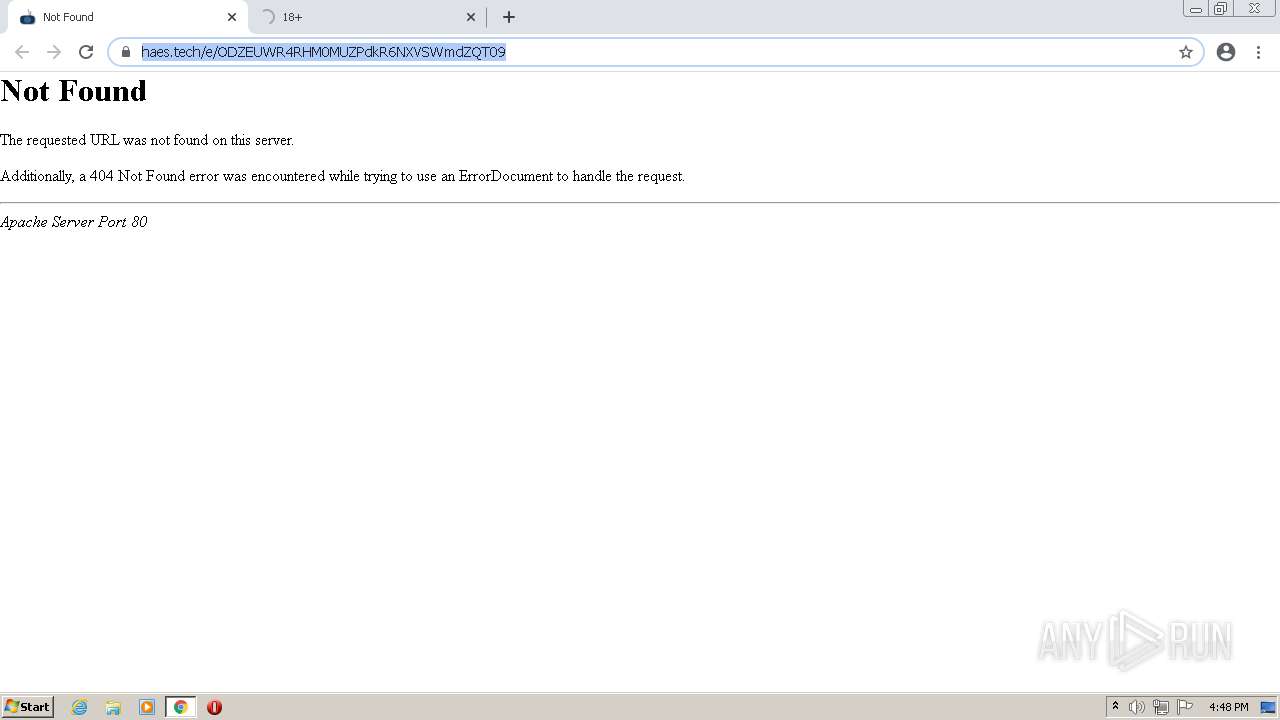
Task: Minimize the Chrome window
Action: tap(1195, 9)
